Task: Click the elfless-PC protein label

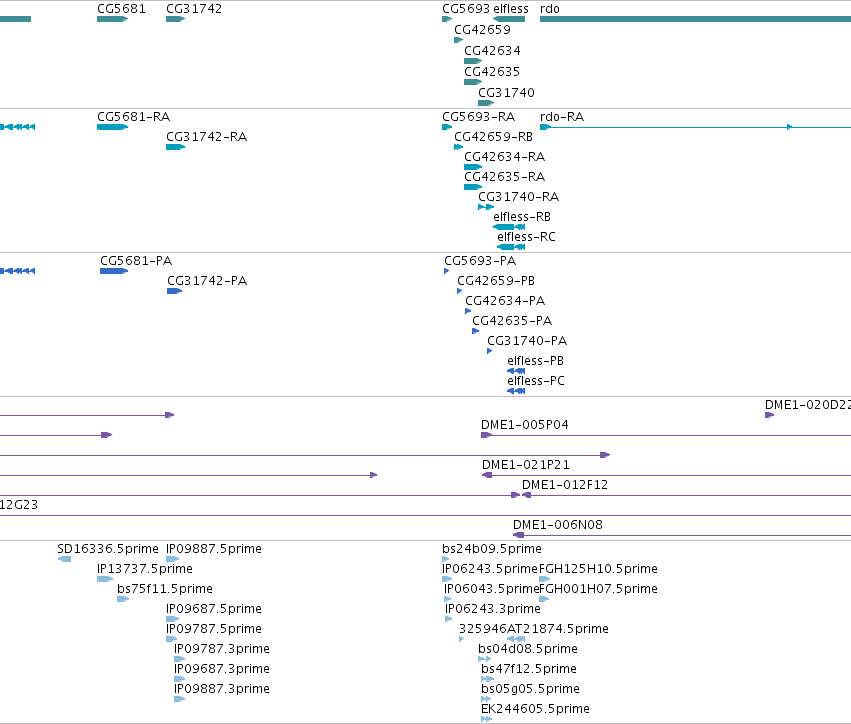Action: pos(536,382)
